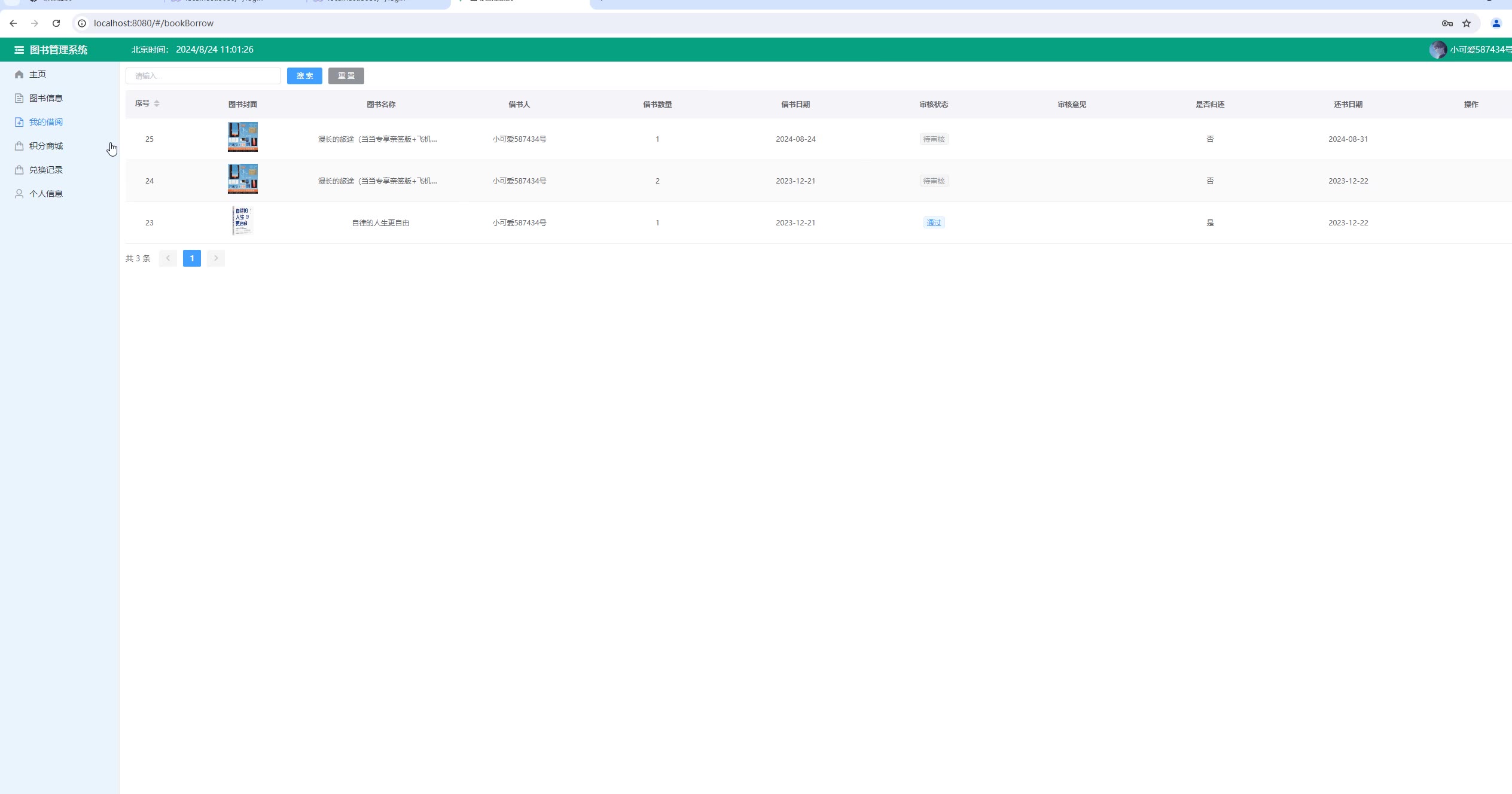Screen dimensions: 1512x794
Task: Open 兑换记录 sidebar item
Action: 46,170
